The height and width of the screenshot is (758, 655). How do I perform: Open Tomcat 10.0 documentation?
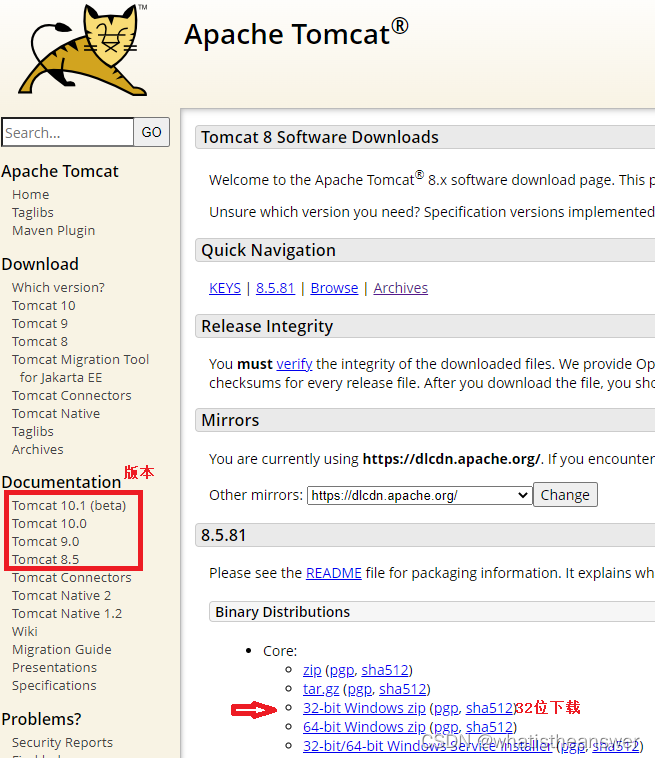click(49, 524)
